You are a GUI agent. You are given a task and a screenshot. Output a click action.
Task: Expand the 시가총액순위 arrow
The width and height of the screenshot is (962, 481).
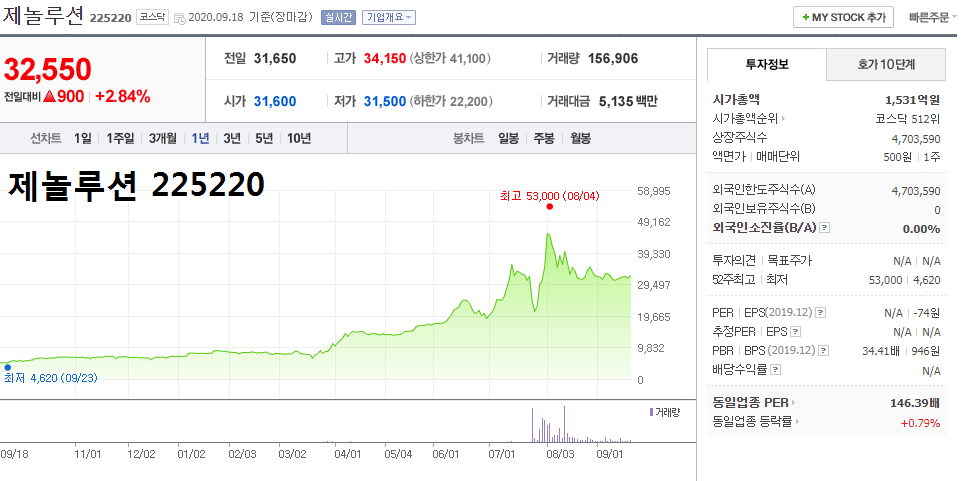(783, 118)
